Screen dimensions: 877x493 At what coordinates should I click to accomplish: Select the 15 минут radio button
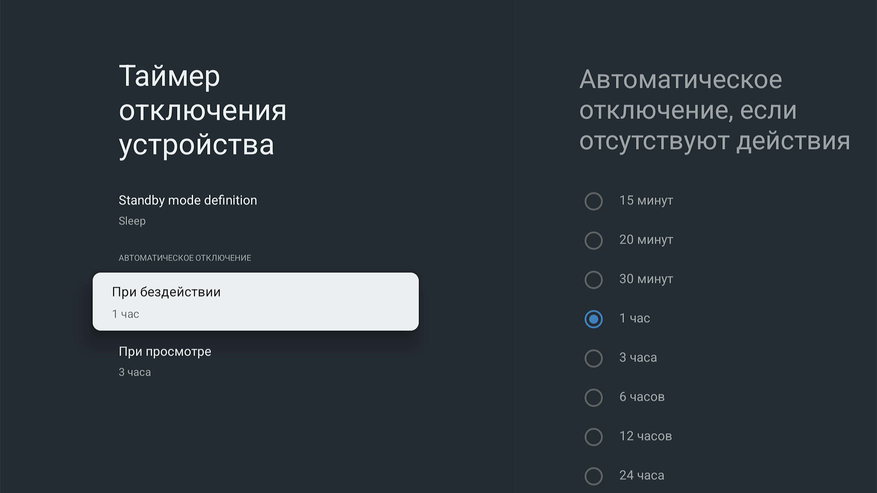click(594, 201)
